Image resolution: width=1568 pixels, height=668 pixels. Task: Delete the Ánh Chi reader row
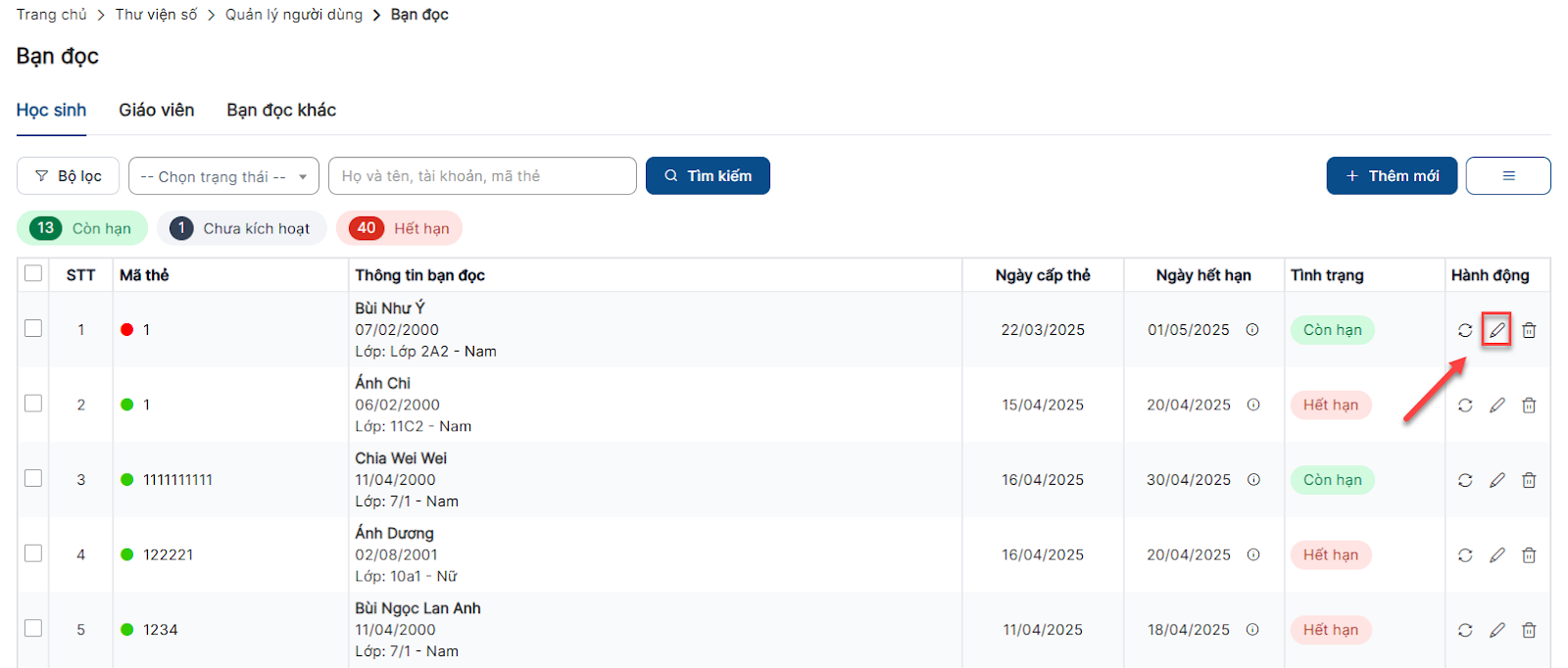1529,406
